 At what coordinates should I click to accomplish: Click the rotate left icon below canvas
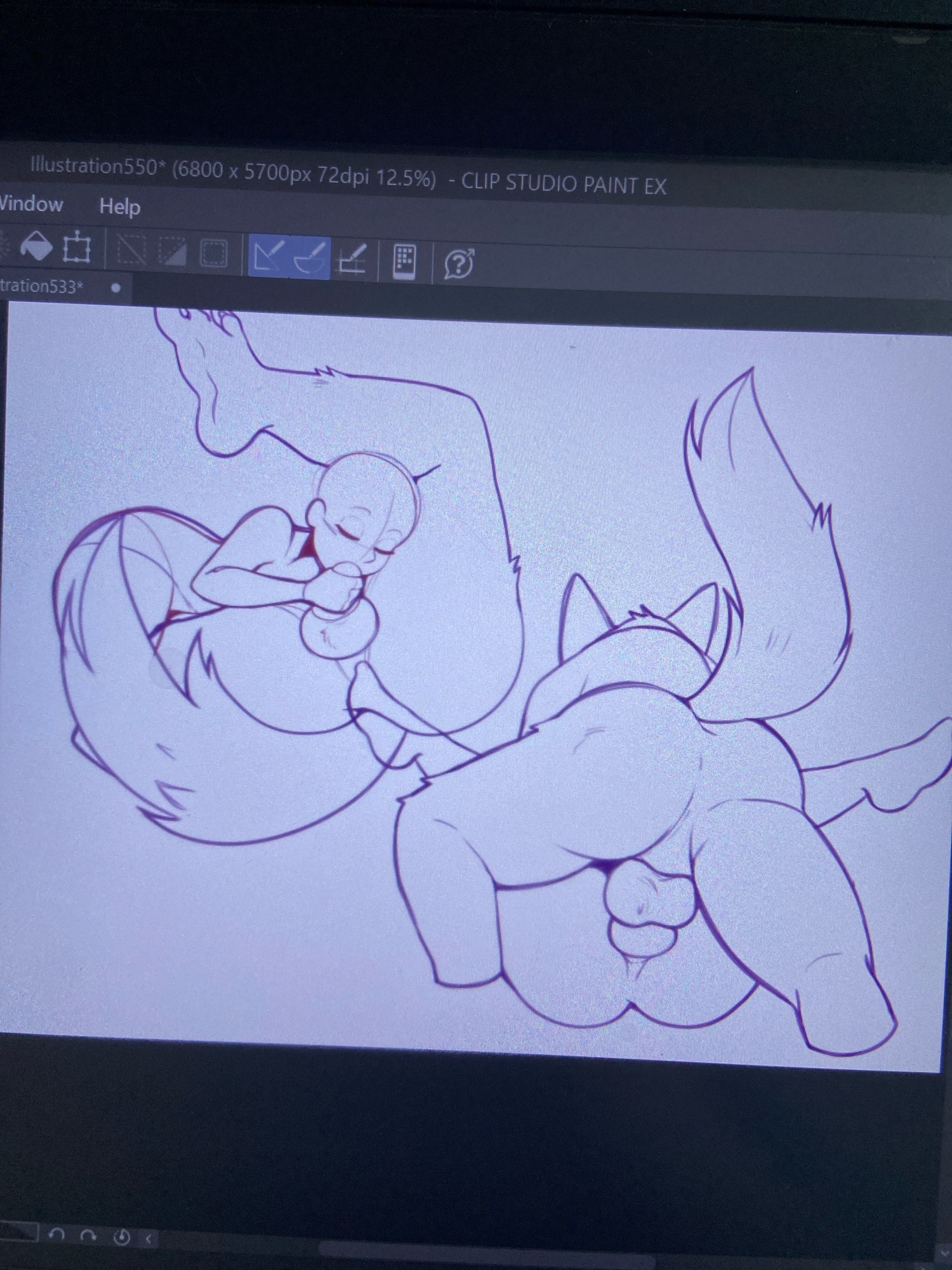(x=57, y=1235)
